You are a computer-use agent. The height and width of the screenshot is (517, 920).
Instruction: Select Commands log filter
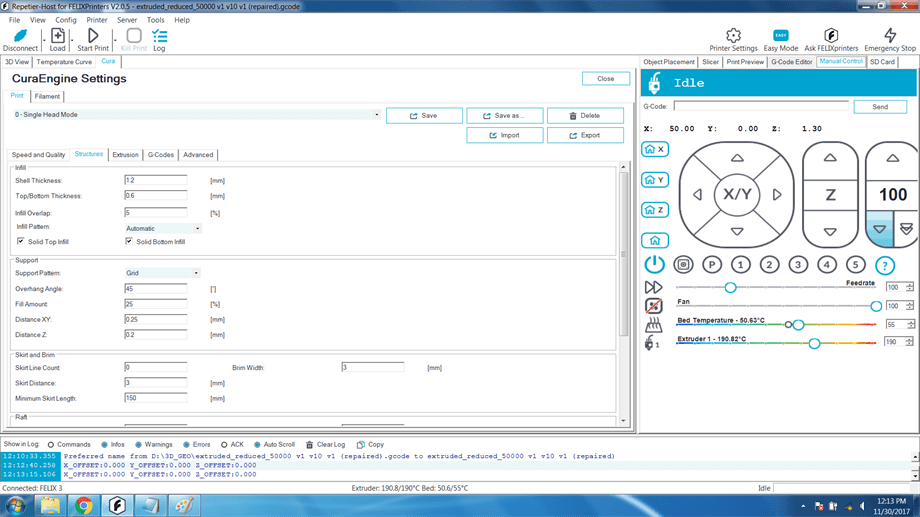tap(51, 445)
